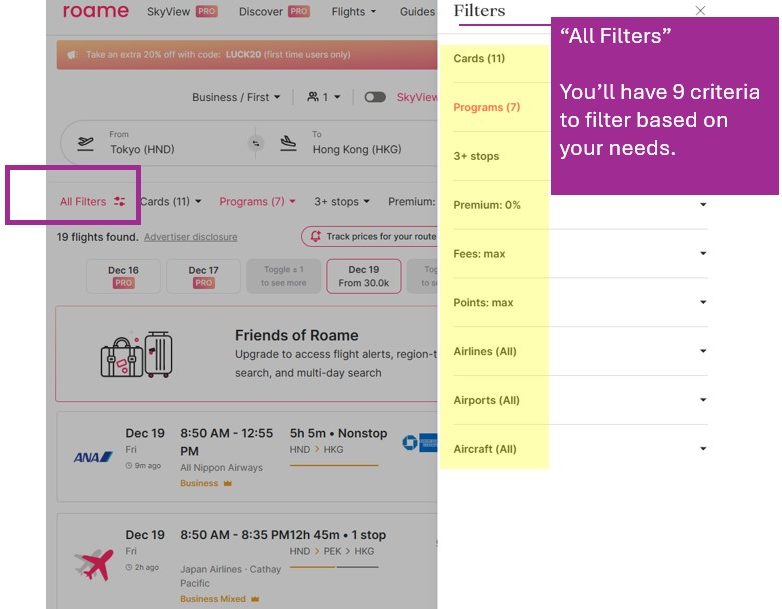Click the HND > PEK > HKG route text
This screenshot has height=609, width=782.
[x=332, y=551]
